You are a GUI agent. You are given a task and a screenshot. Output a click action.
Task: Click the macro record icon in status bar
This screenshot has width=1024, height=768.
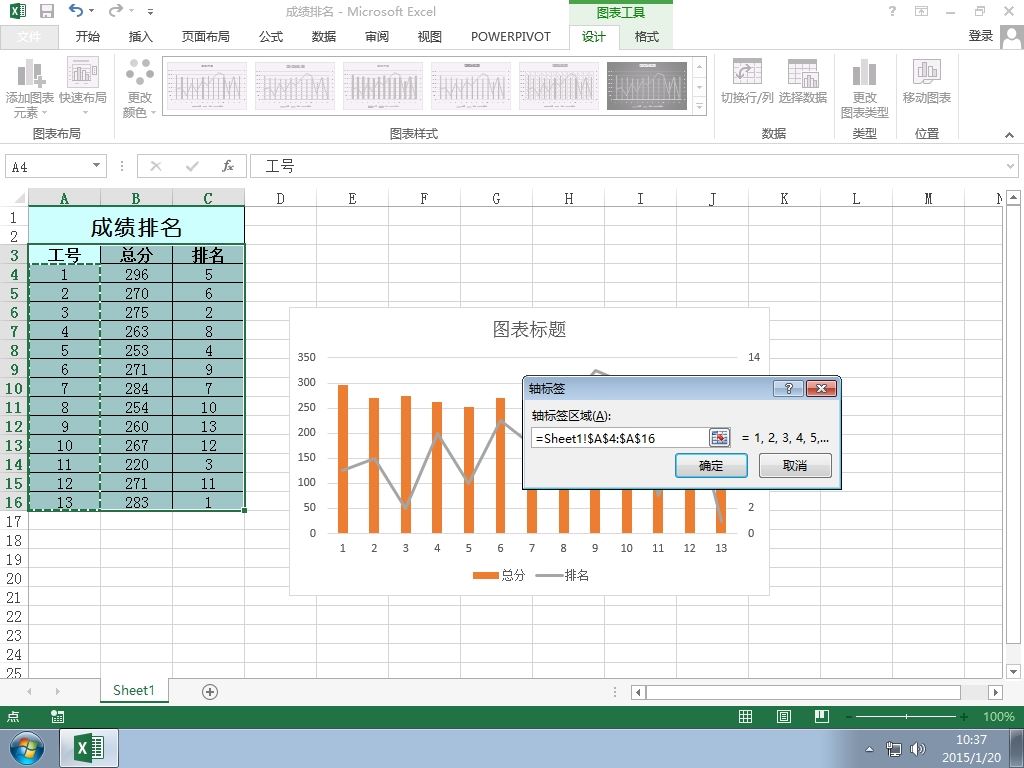(x=57, y=717)
